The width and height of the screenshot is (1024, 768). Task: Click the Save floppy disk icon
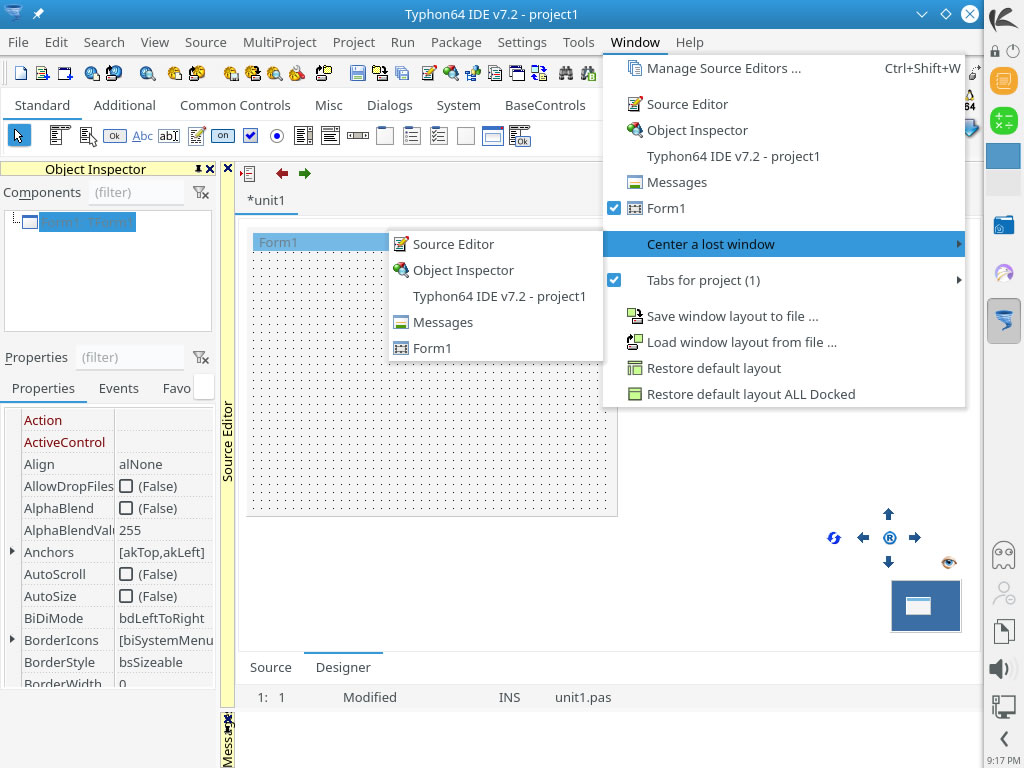357,73
